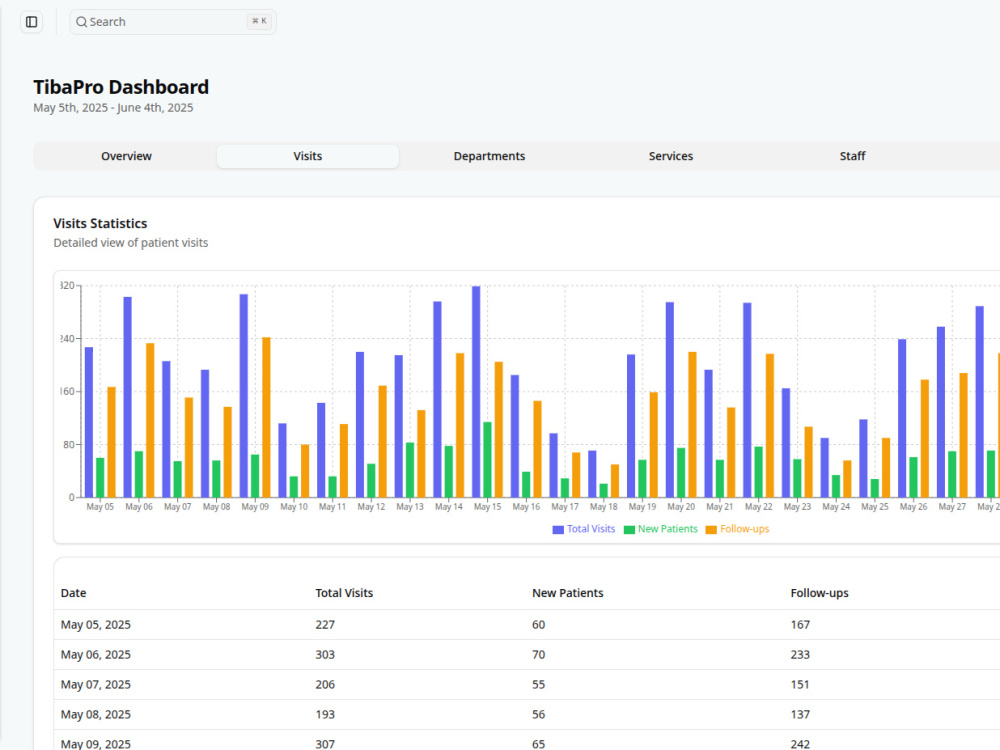Select the May 07, 2025 row date
The image size is (1000, 750).
click(96, 685)
